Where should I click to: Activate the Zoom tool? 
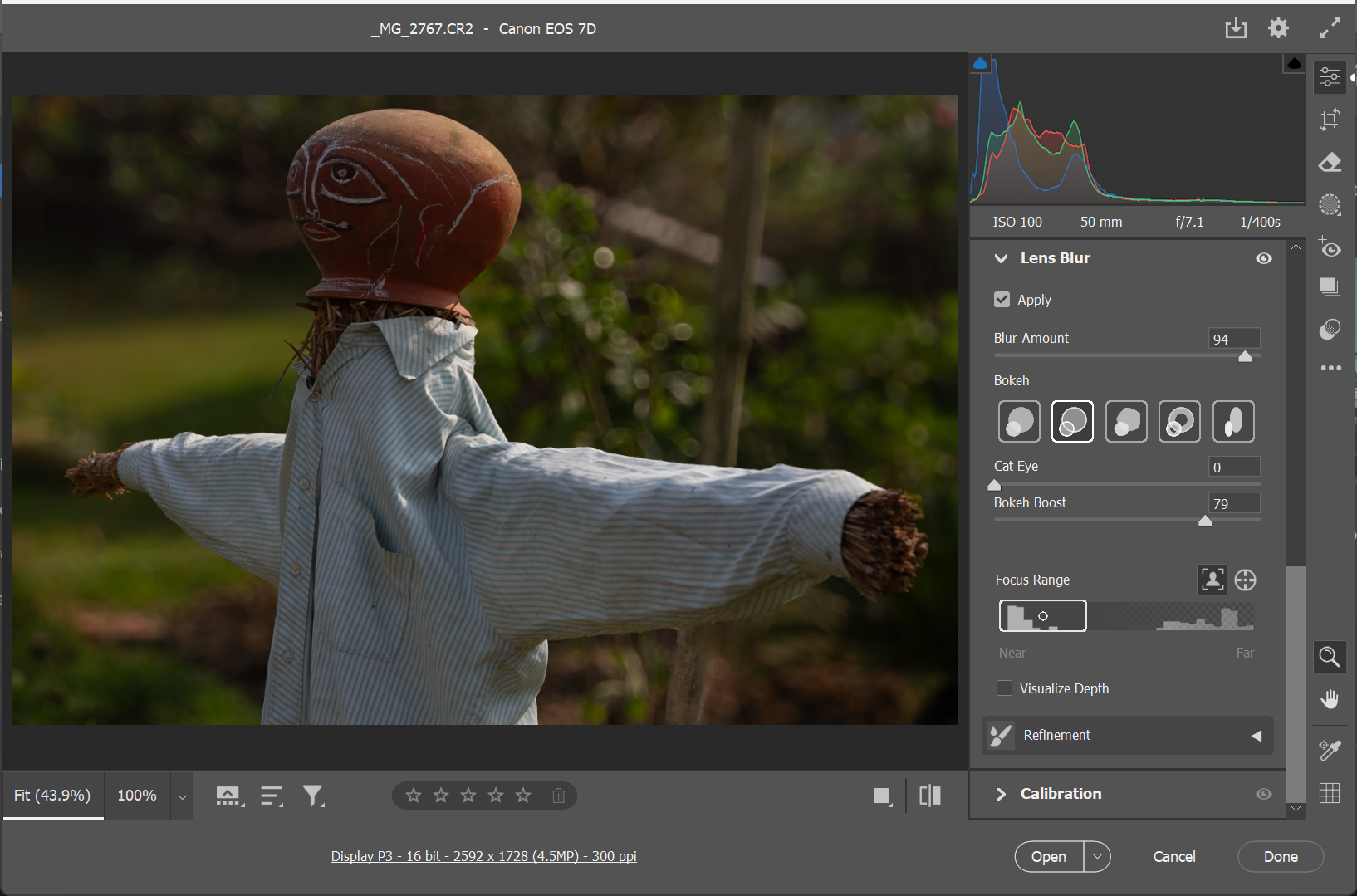1330,657
